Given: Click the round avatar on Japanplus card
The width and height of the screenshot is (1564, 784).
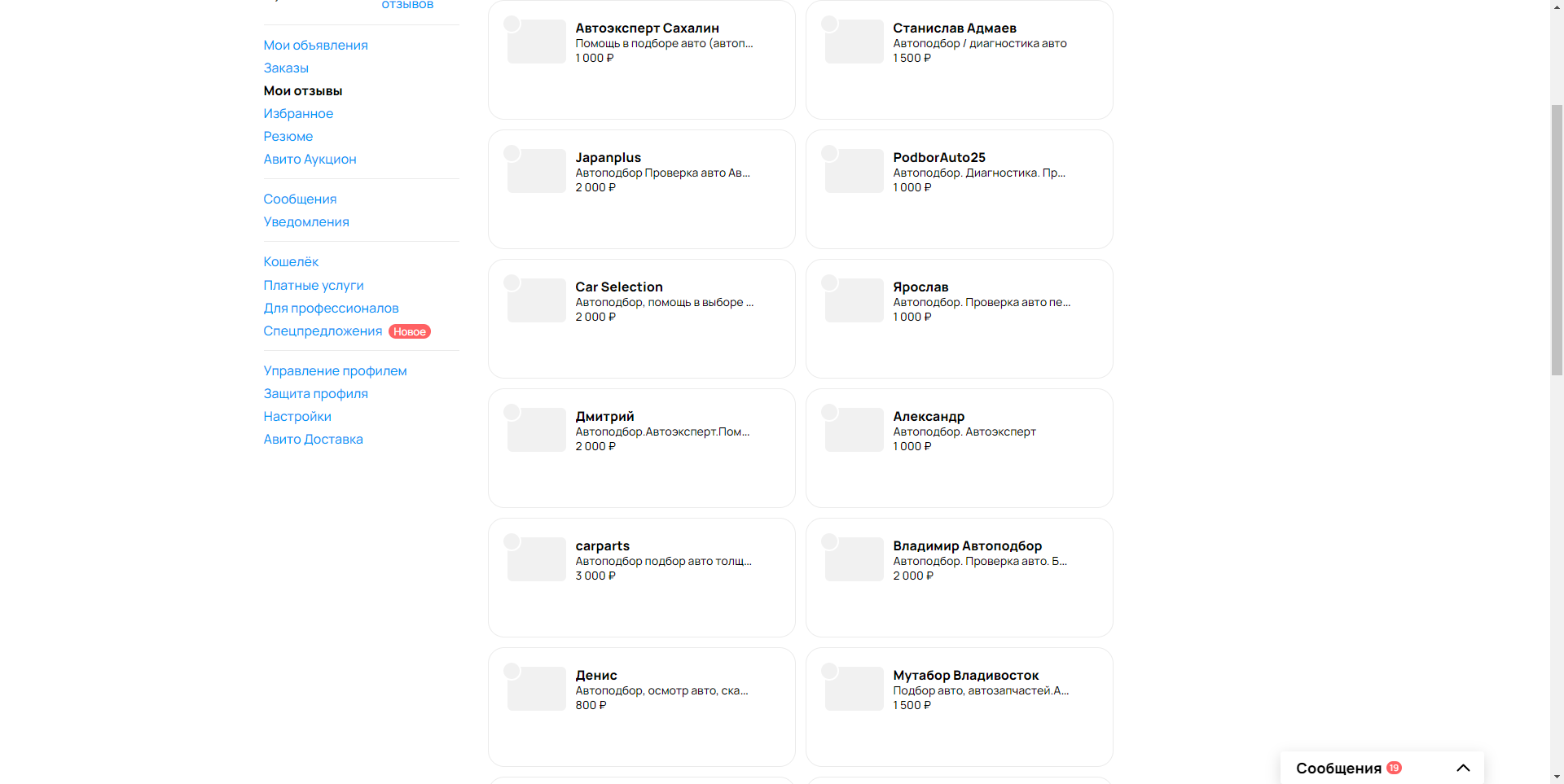Looking at the screenshot, I should pos(512,153).
